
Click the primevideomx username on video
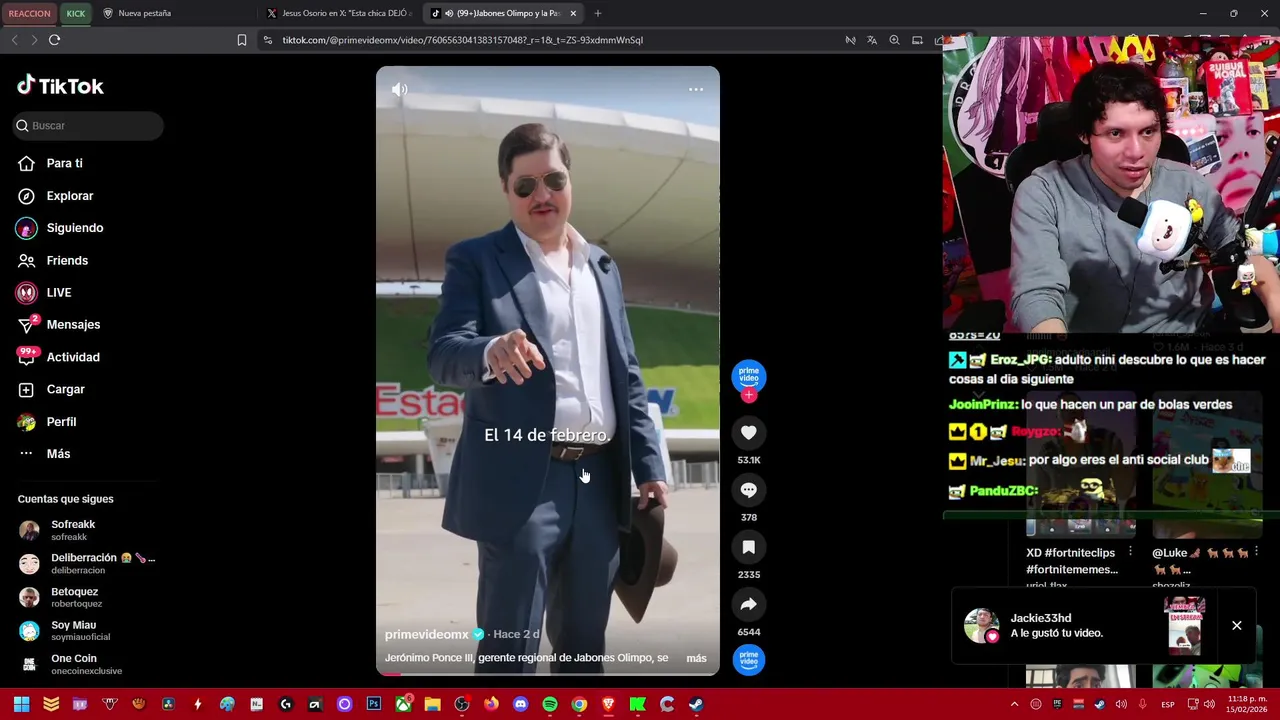click(427, 635)
